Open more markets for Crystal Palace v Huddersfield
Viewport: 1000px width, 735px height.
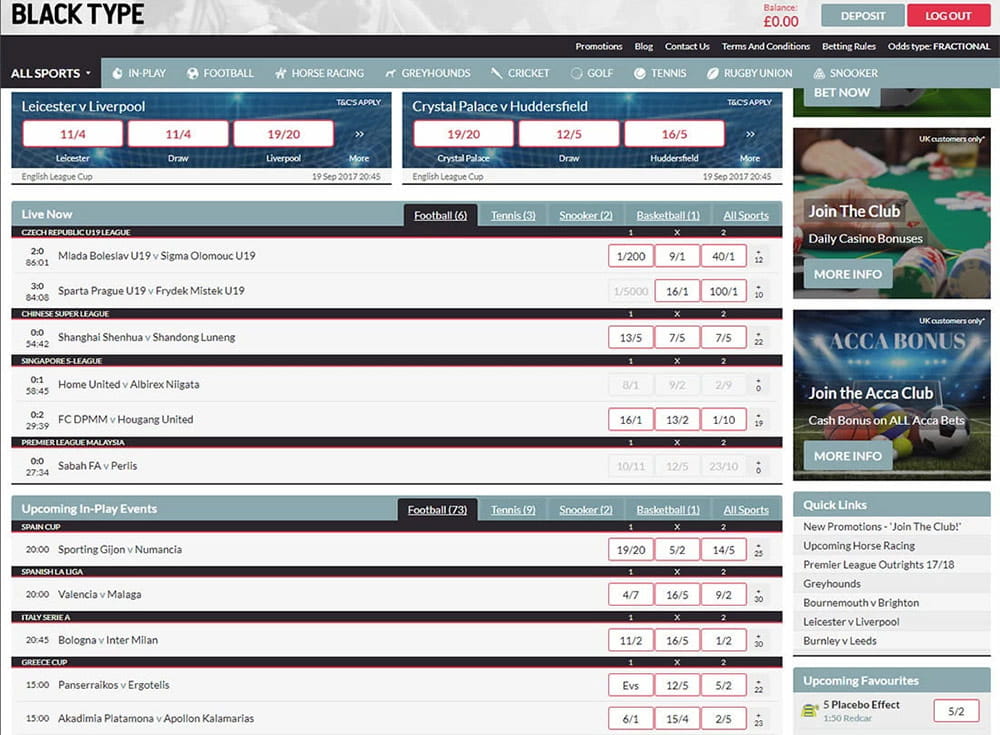pos(750,134)
